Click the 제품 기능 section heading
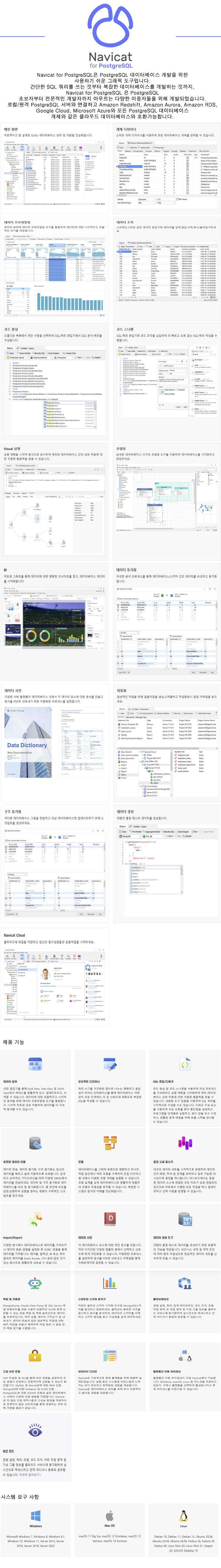Image resolution: width=221 pixels, height=1568 pixels. (14, 1042)
